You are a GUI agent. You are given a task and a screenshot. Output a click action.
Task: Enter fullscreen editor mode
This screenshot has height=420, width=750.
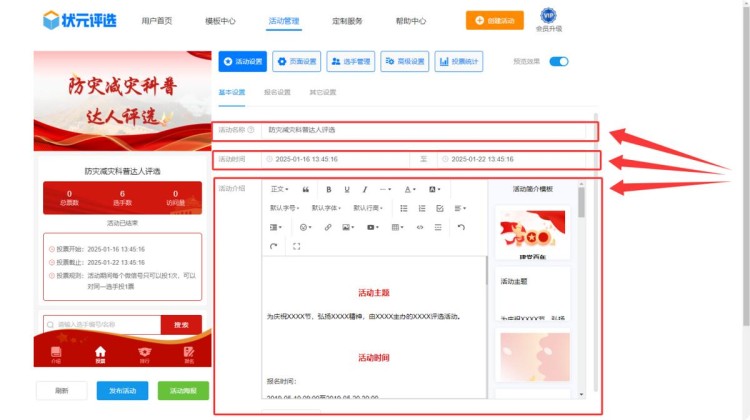[296, 246]
